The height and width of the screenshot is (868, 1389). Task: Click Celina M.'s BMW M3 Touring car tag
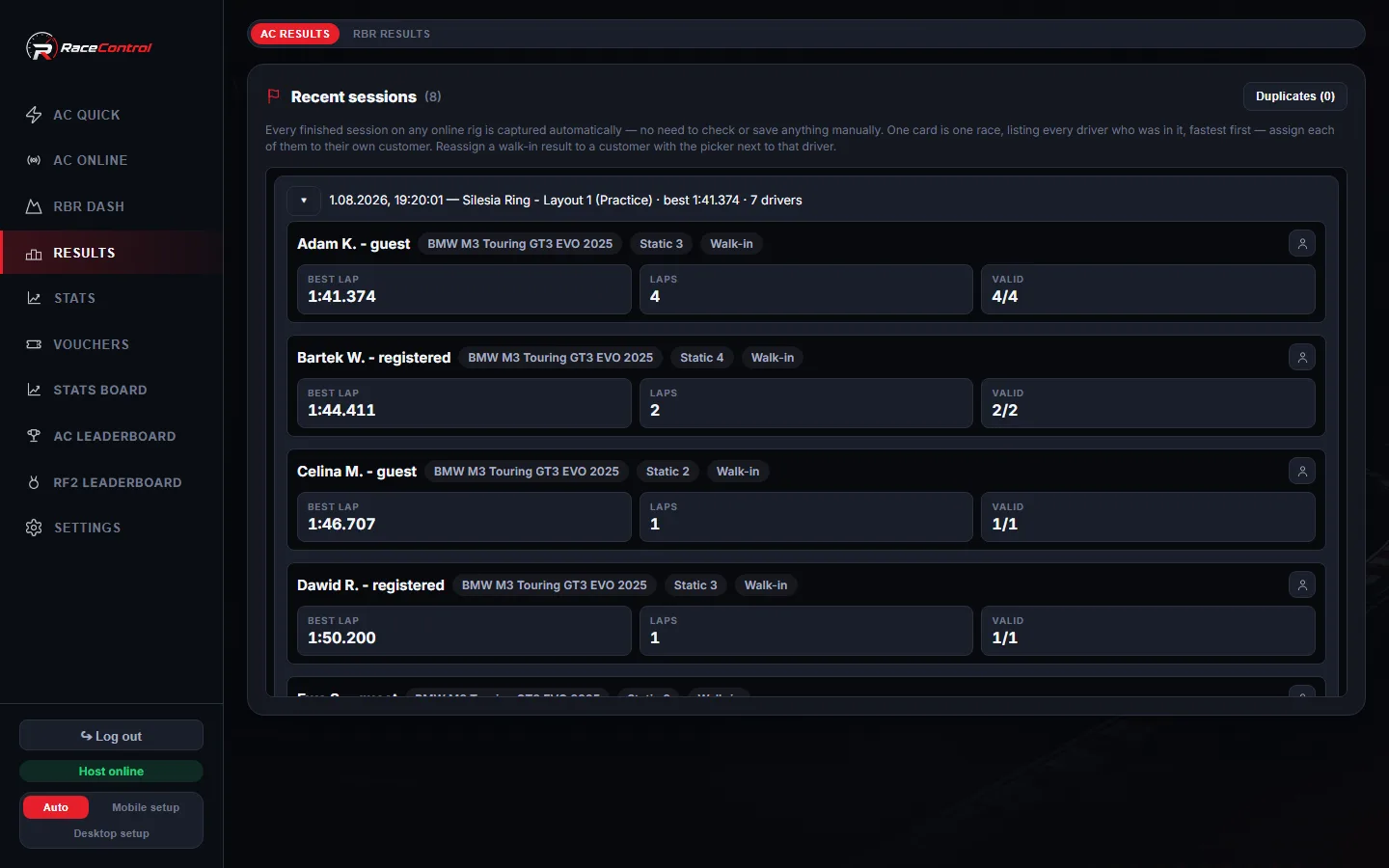[x=527, y=472]
